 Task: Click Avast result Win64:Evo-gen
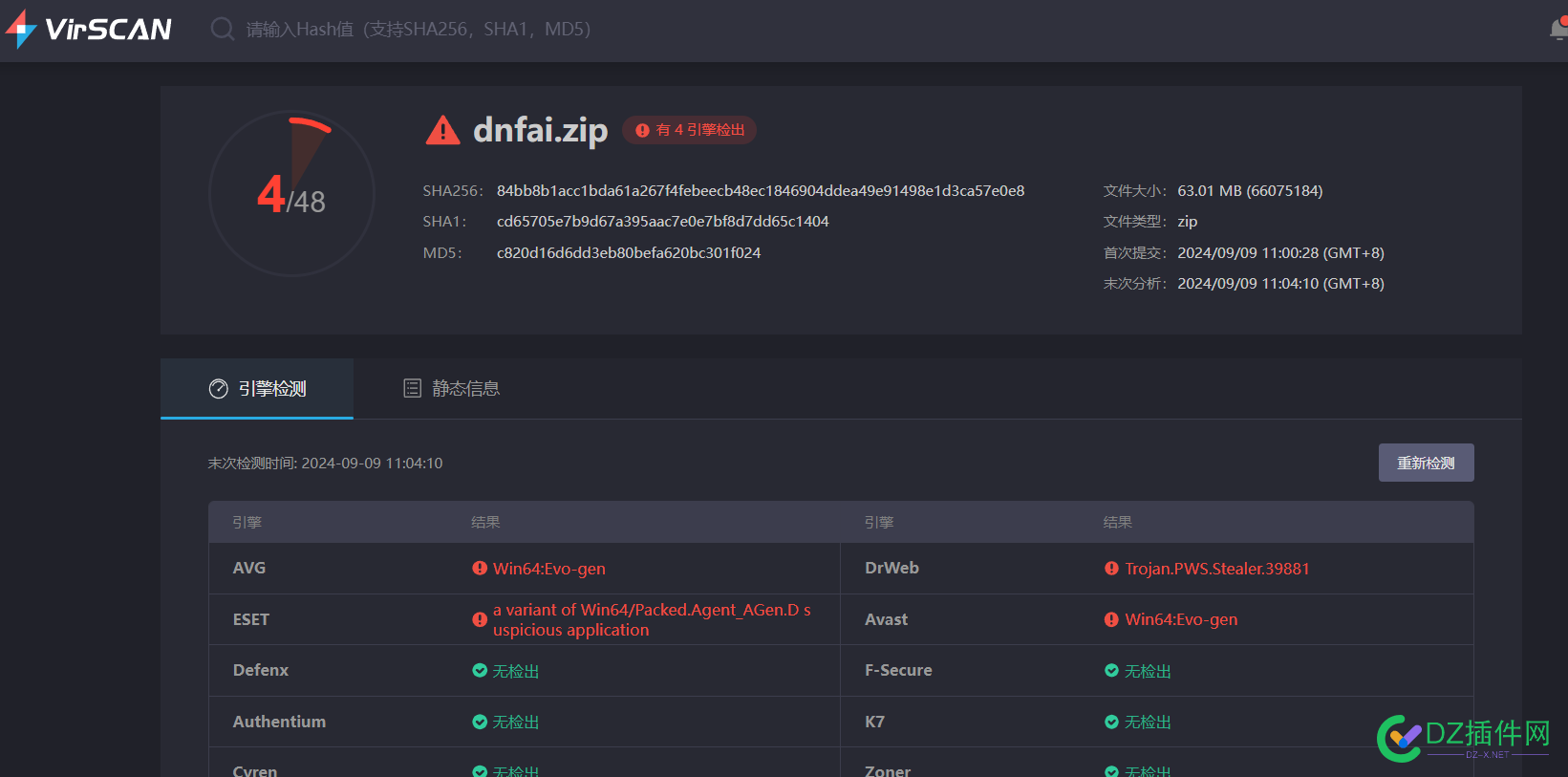tap(1181, 619)
